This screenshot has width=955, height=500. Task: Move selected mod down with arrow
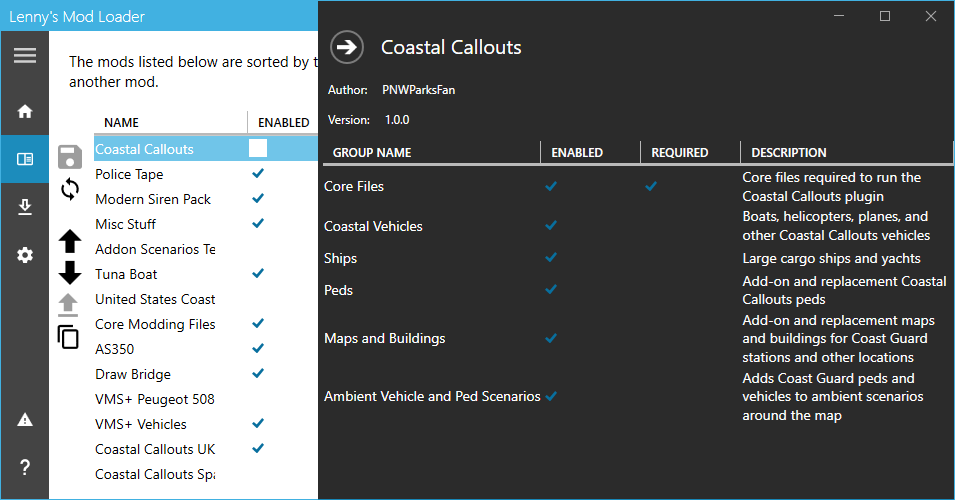tap(69, 272)
